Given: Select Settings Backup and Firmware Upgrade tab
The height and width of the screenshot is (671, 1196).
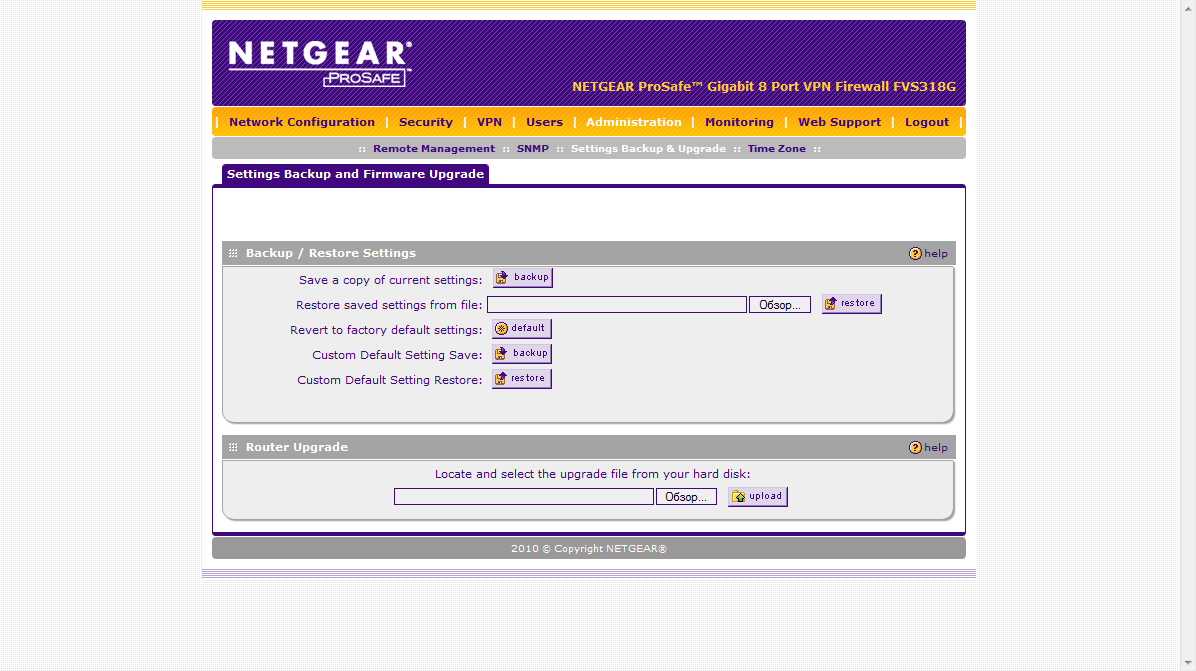Looking at the screenshot, I should tap(355, 174).
